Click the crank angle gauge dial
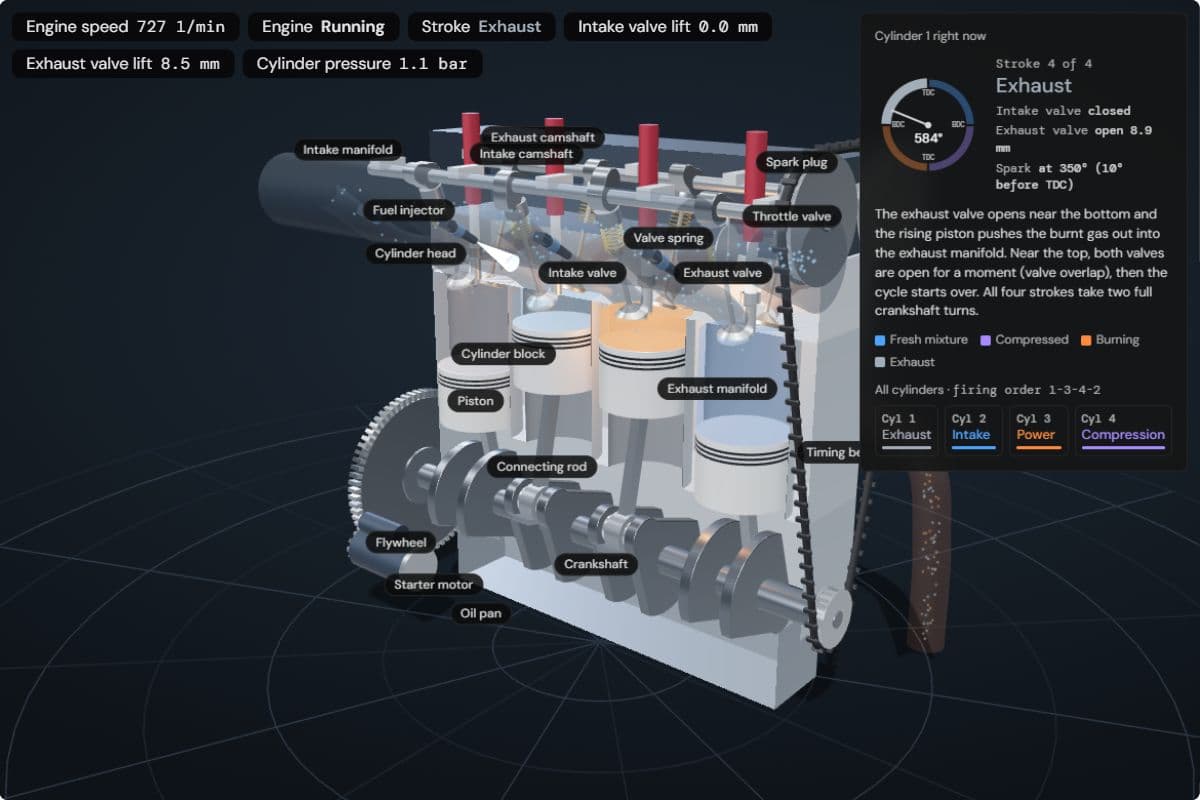1200x800 pixels. [928, 124]
